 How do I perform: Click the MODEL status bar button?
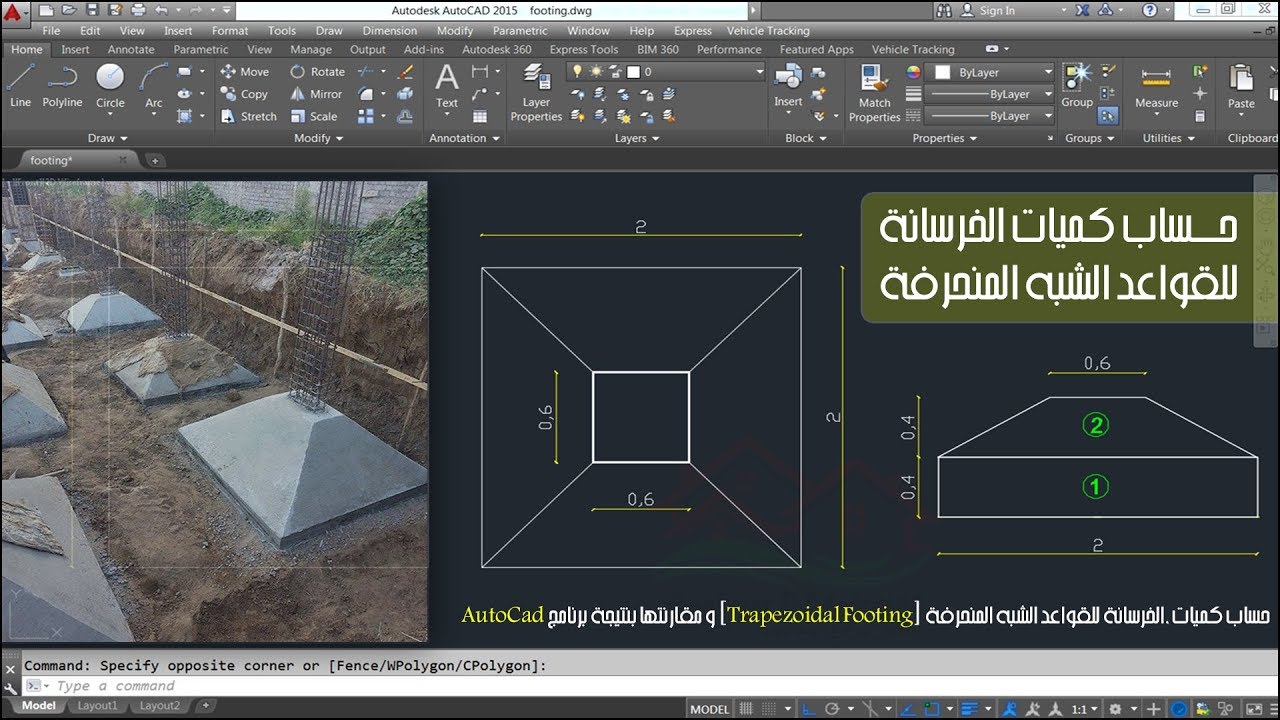[x=710, y=709]
